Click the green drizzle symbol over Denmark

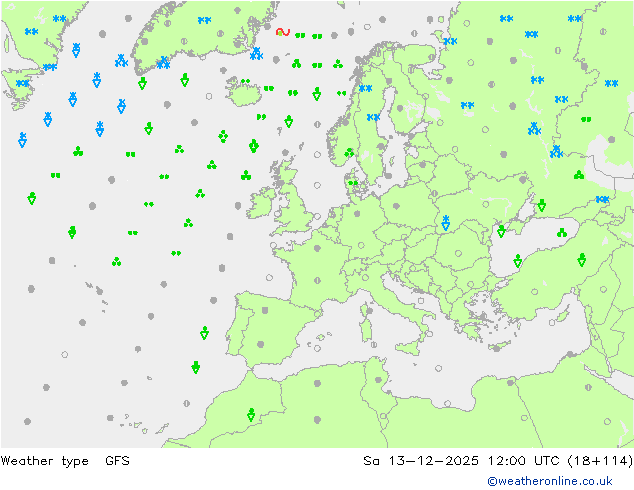[353, 183]
